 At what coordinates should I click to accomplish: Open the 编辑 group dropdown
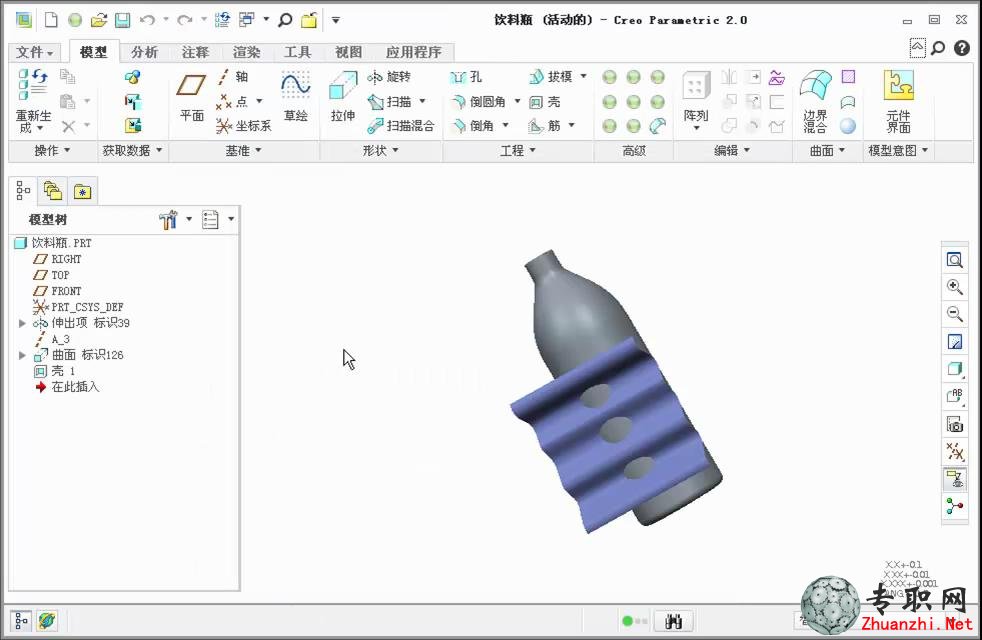point(732,150)
